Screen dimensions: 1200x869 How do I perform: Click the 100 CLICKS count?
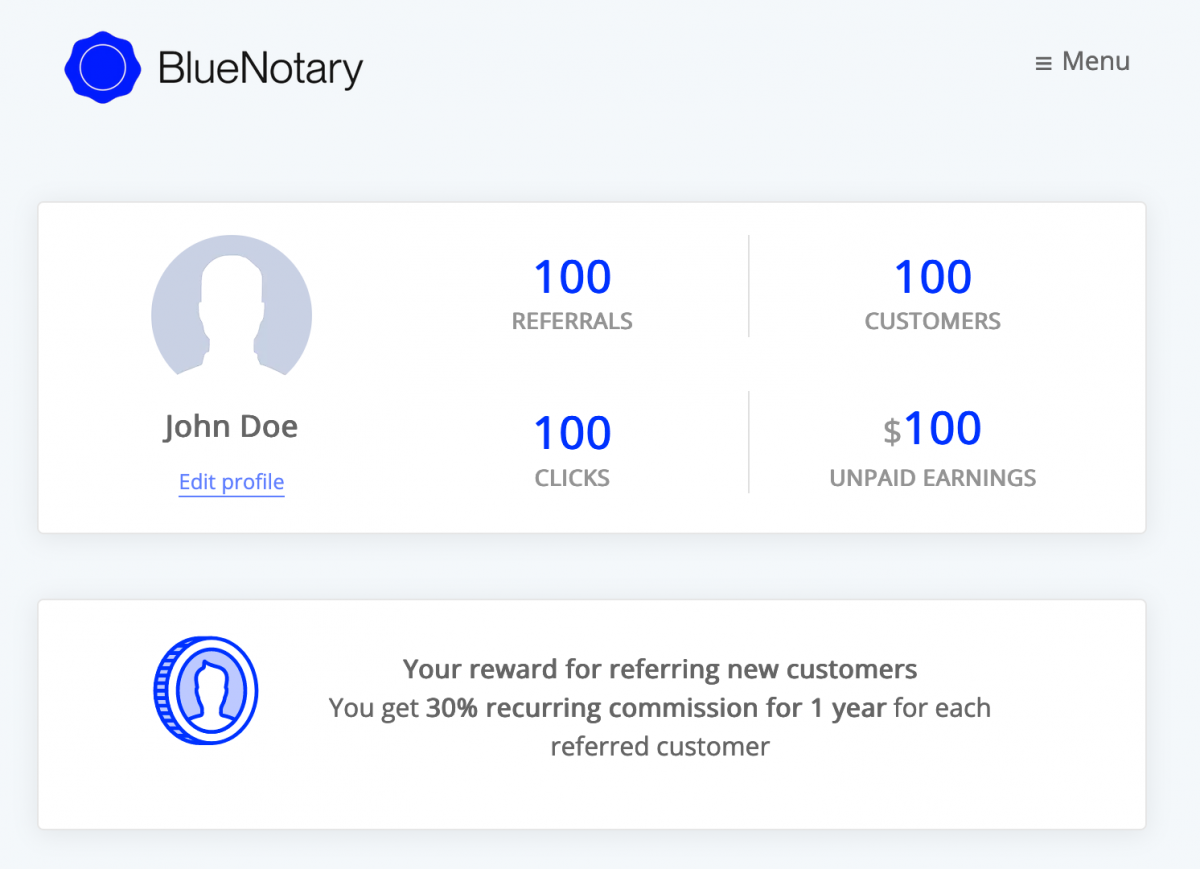pos(571,432)
